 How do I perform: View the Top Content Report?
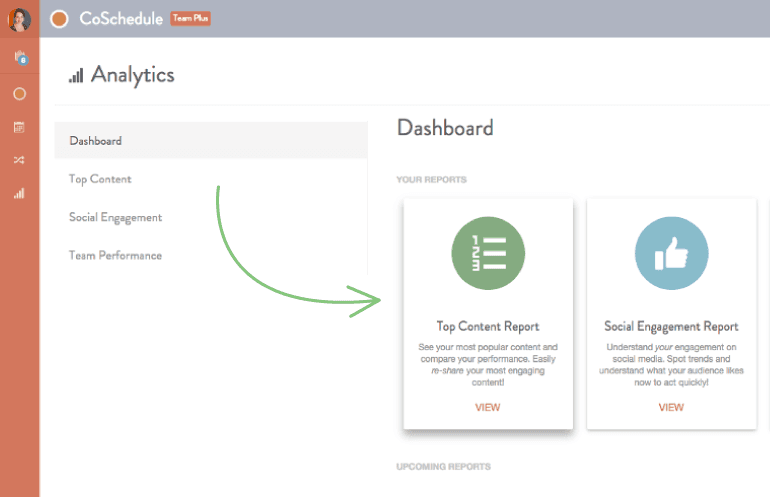[487, 407]
